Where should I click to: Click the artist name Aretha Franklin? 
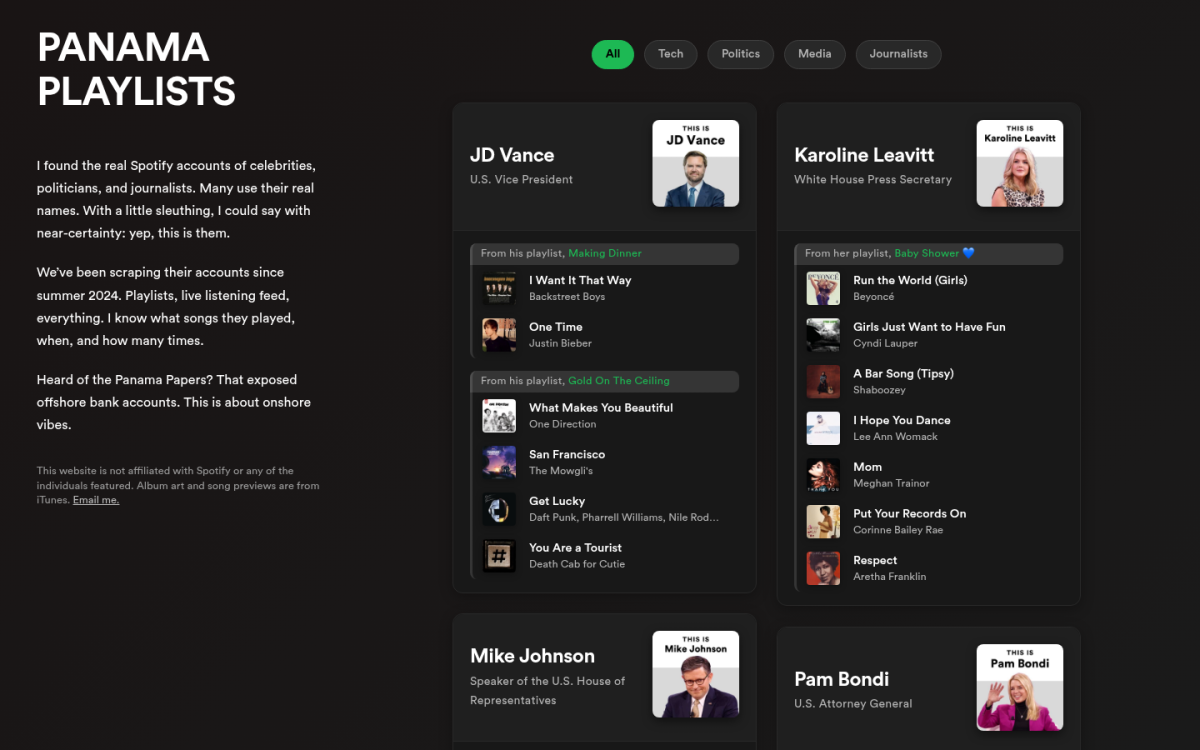point(889,577)
